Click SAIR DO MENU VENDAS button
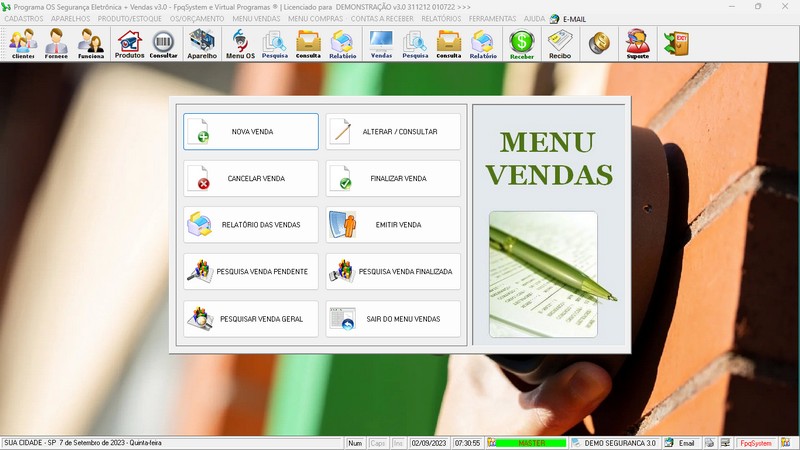800x450 pixels. point(393,319)
